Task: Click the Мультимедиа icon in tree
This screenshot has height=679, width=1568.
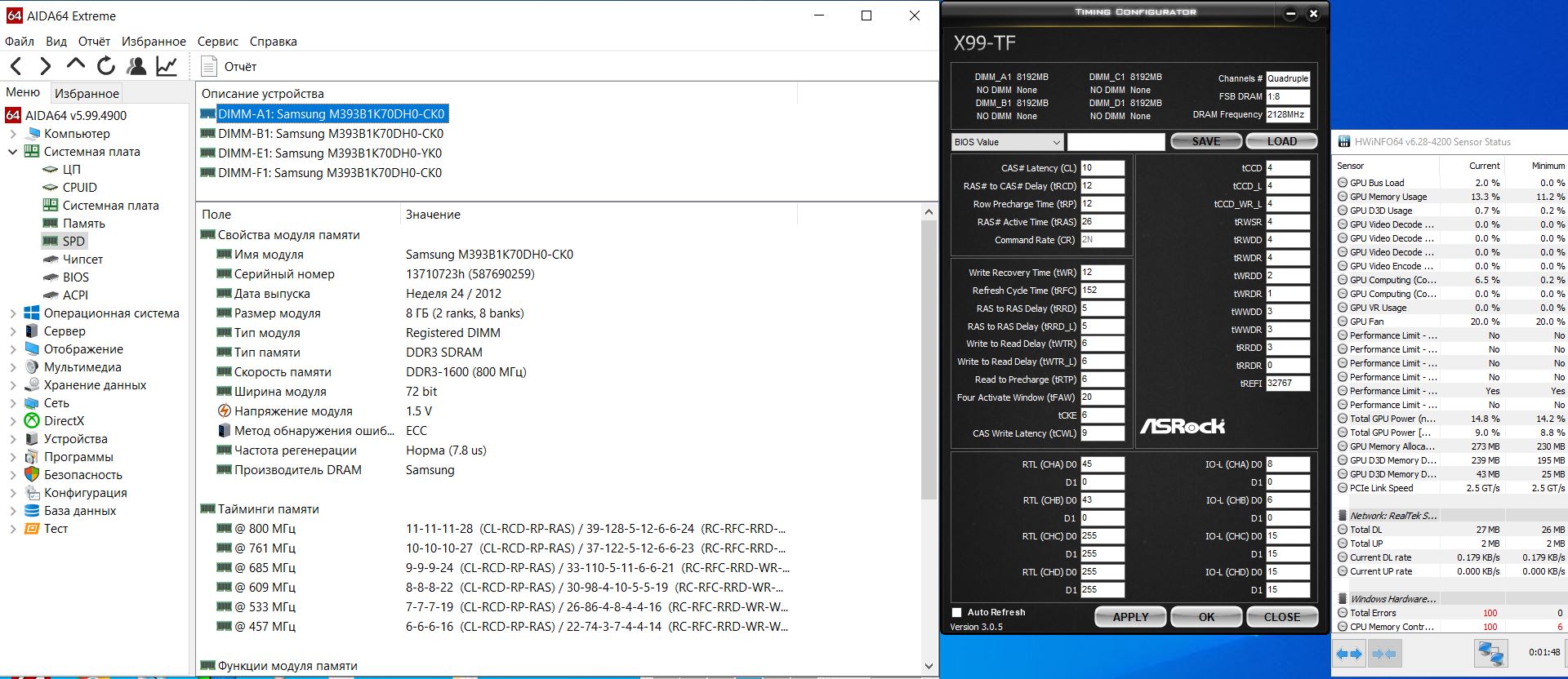Action: [32, 366]
